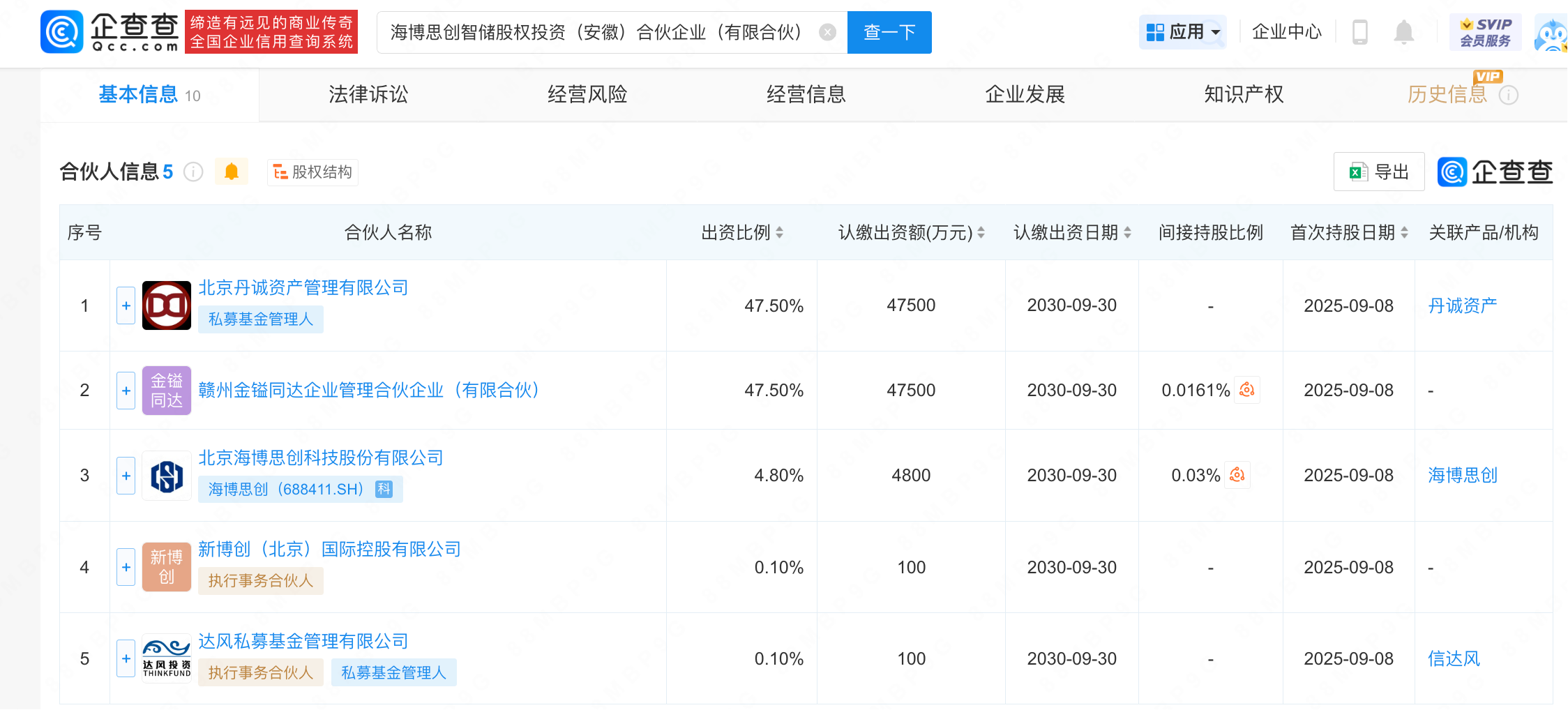Viewport: 1568px width, 710px height.
Task: Click the 间接持股比例 column header
Action: tap(1211, 232)
